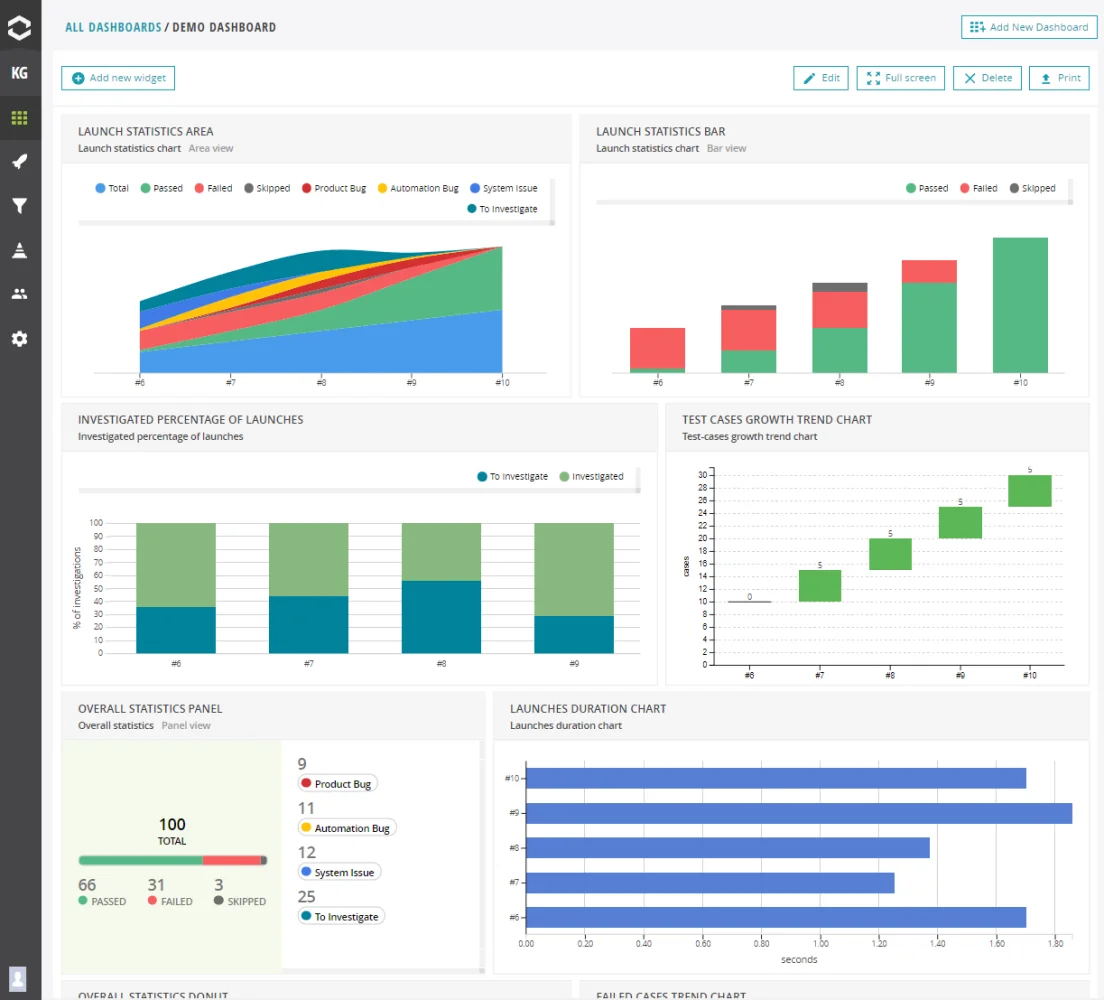Click the #10 bar in Launch Statistics Bar
This screenshot has width=1104, height=1000.
click(x=1020, y=305)
